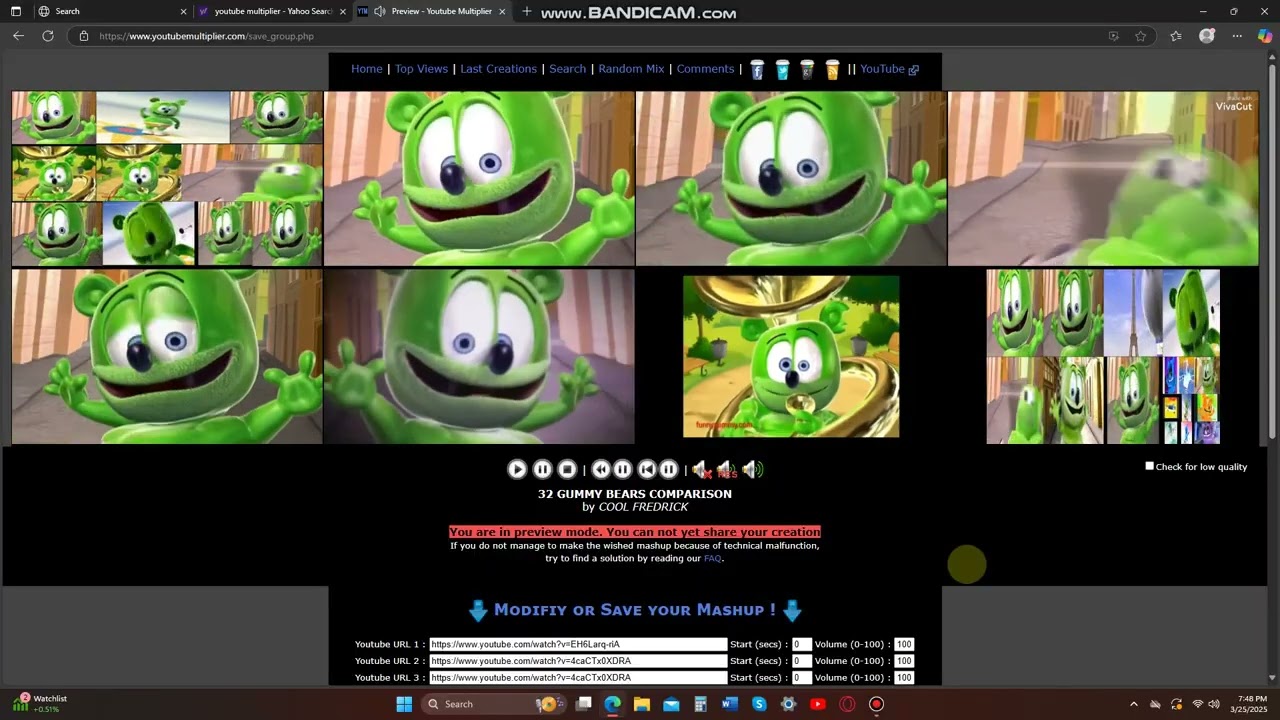Open the Windows Start menu
Screen dimensions: 1280x720
tap(404, 704)
